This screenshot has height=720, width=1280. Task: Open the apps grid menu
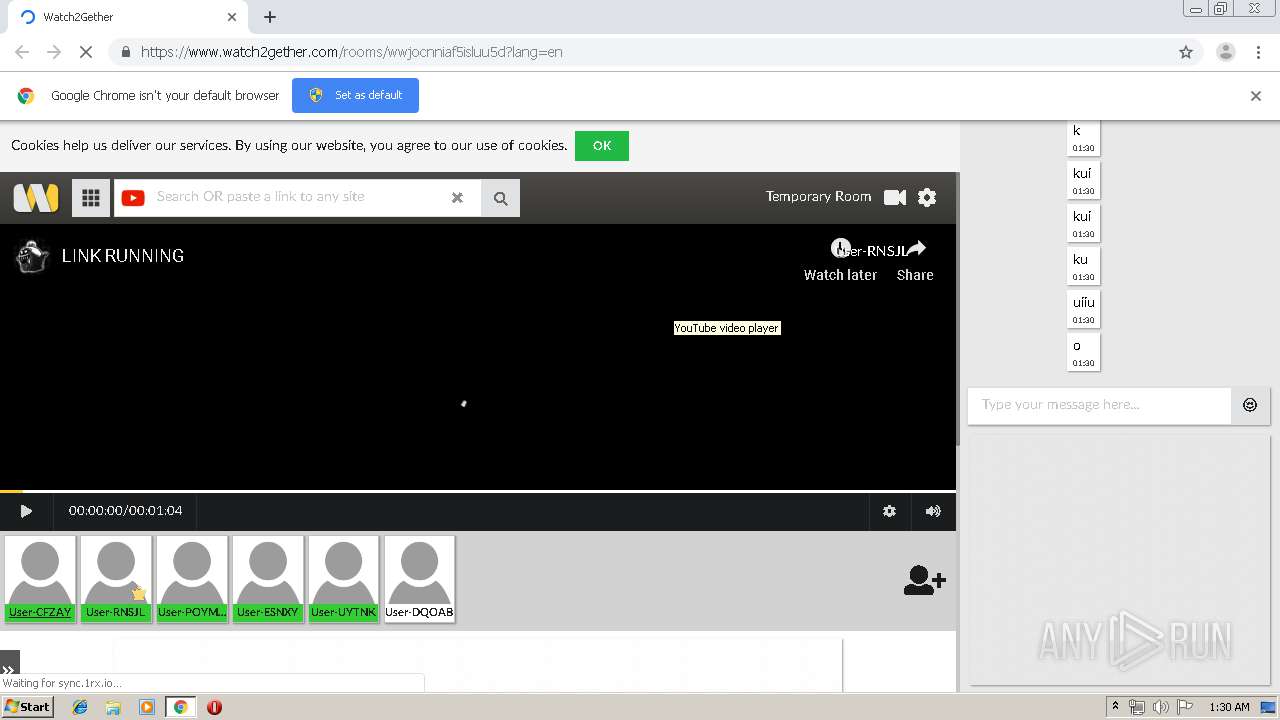pos(91,198)
